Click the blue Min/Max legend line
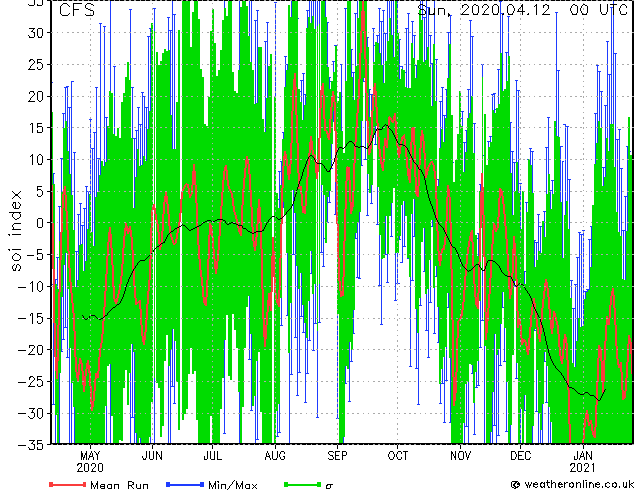This screenshot has height=490, width=634. click(185, 484)
